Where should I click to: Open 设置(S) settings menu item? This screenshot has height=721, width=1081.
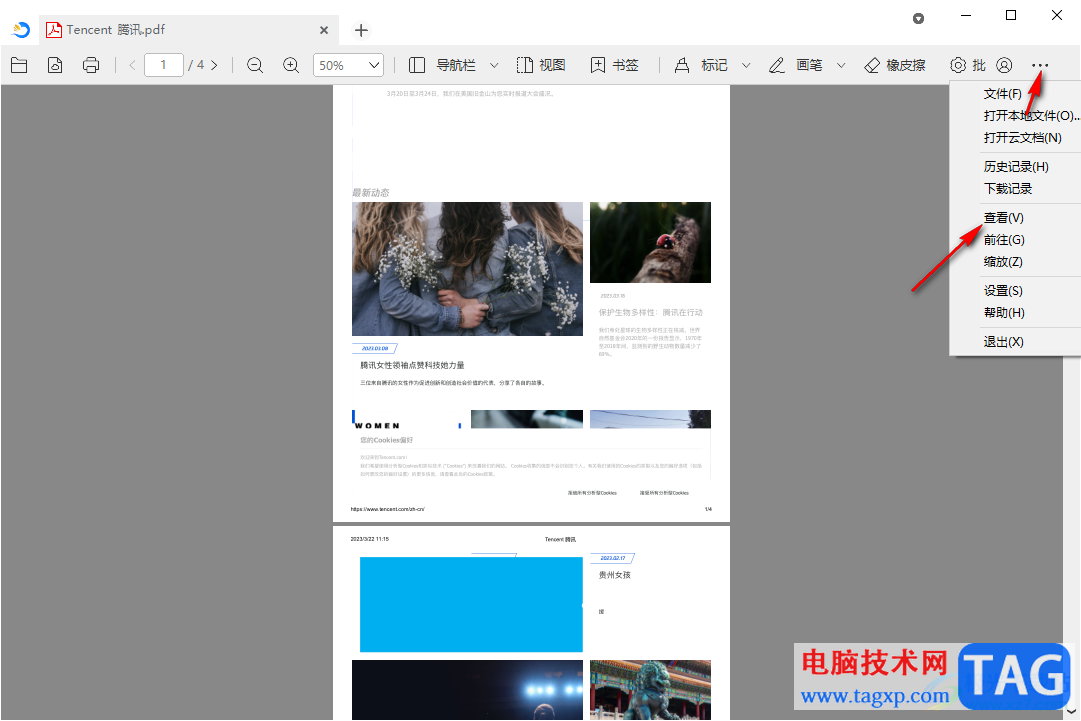click(1003, 291)
